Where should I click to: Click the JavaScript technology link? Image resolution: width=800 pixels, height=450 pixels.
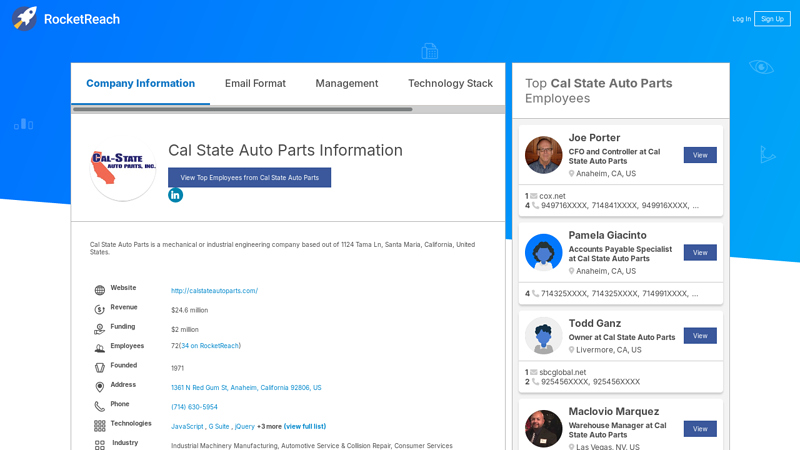tap(187, 427)
